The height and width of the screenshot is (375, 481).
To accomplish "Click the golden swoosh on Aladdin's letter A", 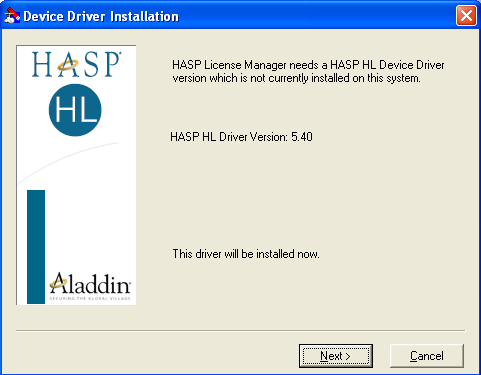I will pos(58,284).
